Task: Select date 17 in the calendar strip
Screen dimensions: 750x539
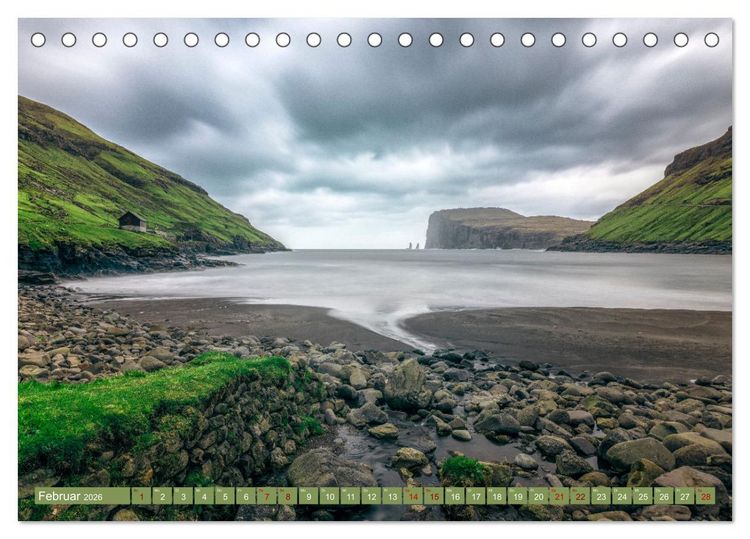Action: tap(476, 496)
